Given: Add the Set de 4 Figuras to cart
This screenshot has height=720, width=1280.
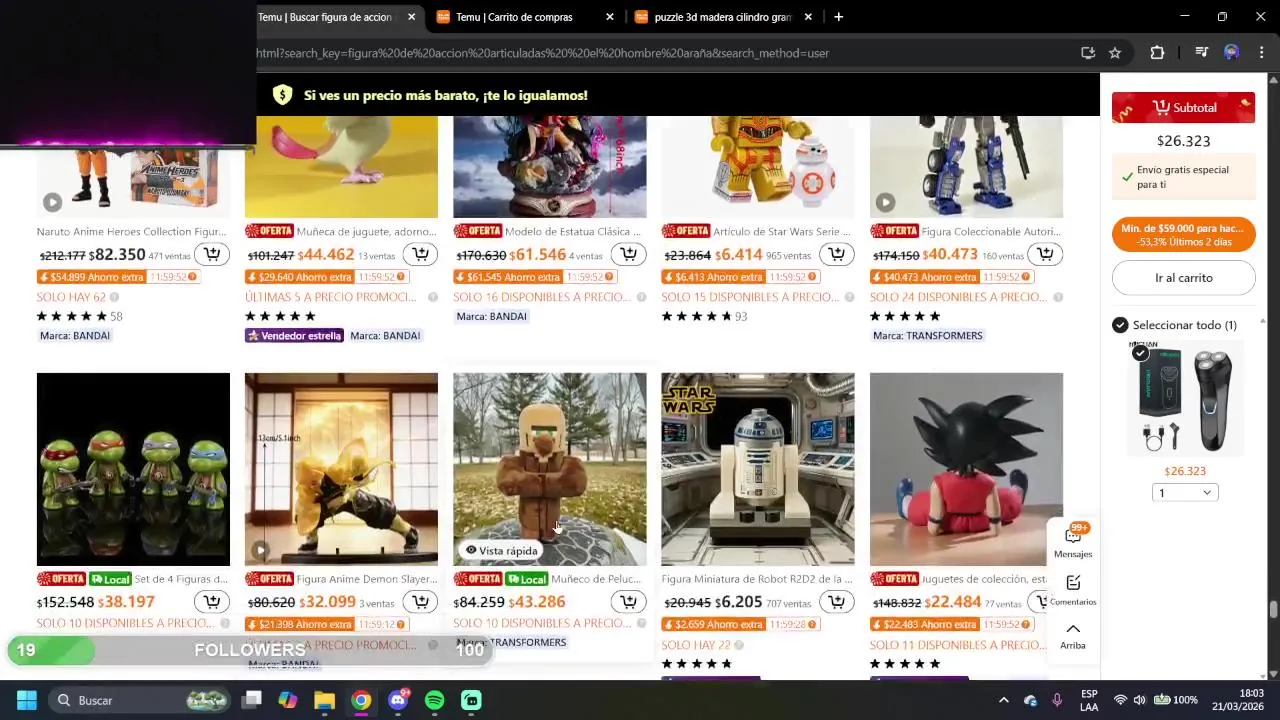Looking at the screenshot, I should tap(212, 601).
